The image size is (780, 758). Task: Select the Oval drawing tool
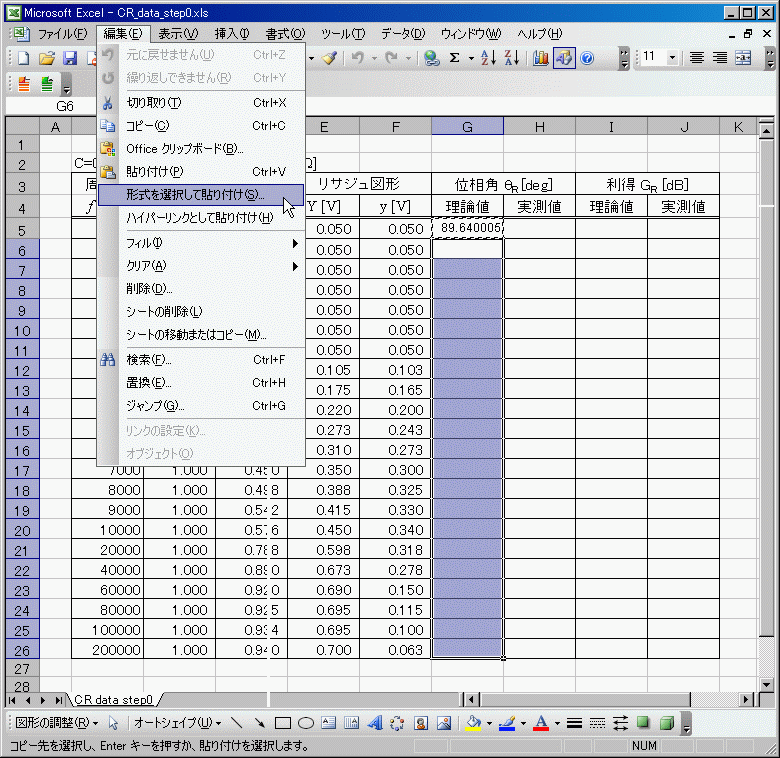pyautogui.click(x=306, y=723)
